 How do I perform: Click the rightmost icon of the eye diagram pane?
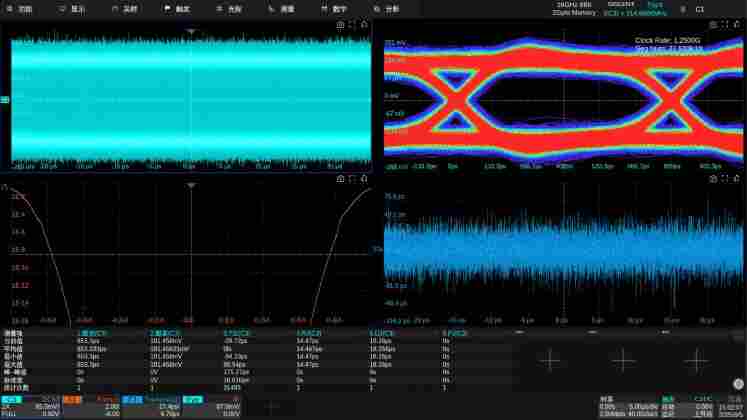click(736, 23)
